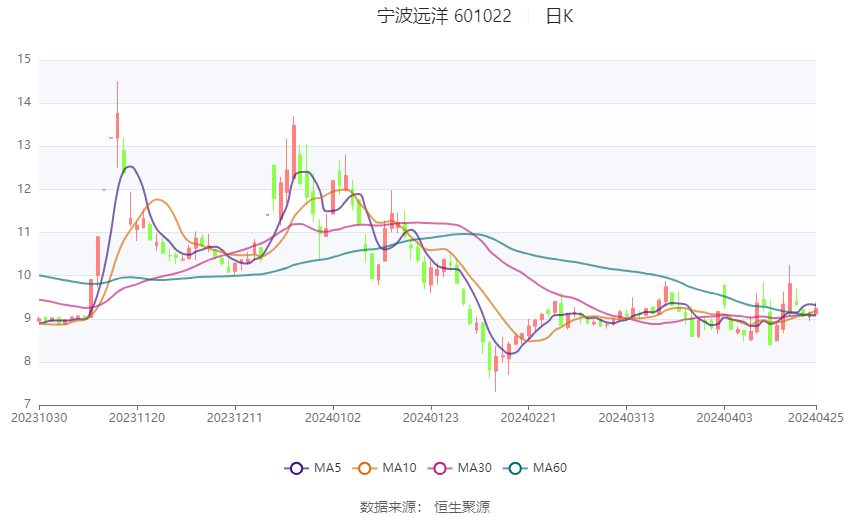Click the 20240123 date axis label
This screenshot has width=850, height=517.
pyautogui.click(x=431, y=418)
